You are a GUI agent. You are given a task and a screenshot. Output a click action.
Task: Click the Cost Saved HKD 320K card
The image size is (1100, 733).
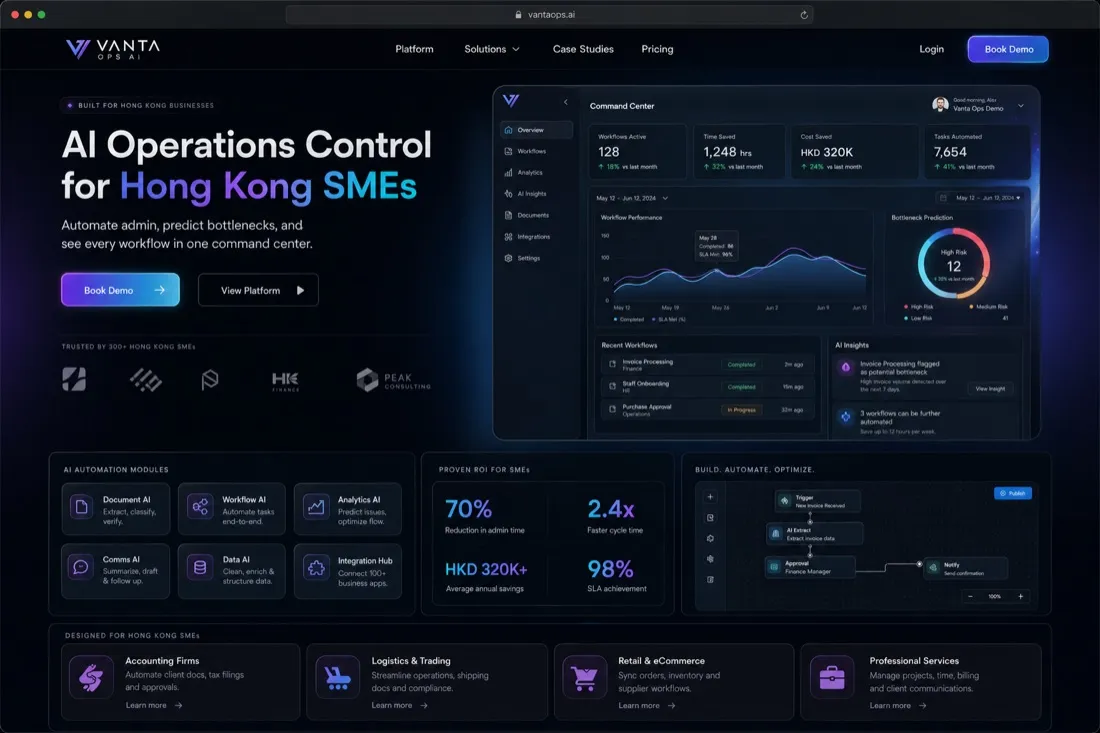point(854,152)
